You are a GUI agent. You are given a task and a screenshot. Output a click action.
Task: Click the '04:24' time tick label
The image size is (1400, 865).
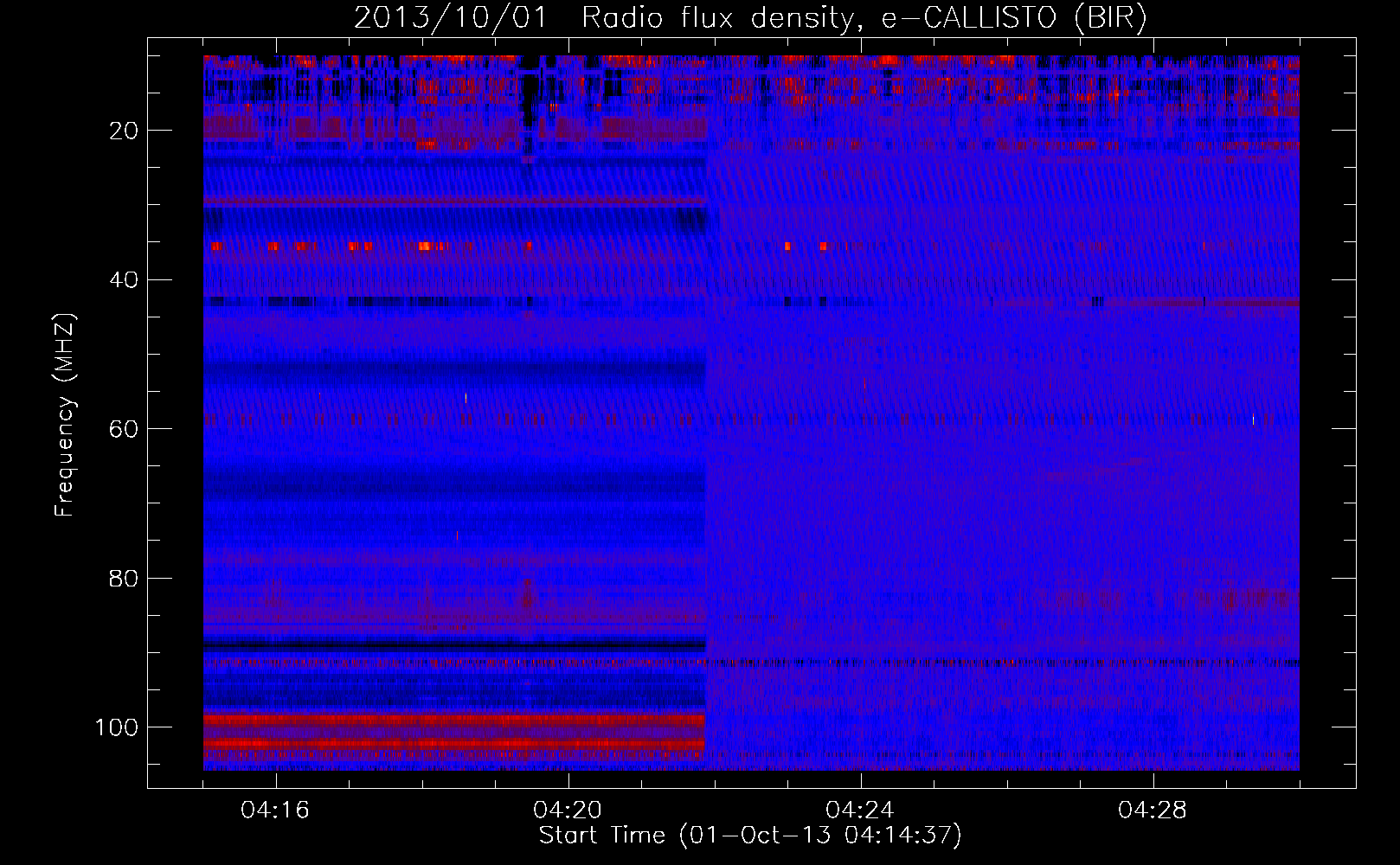860,811
